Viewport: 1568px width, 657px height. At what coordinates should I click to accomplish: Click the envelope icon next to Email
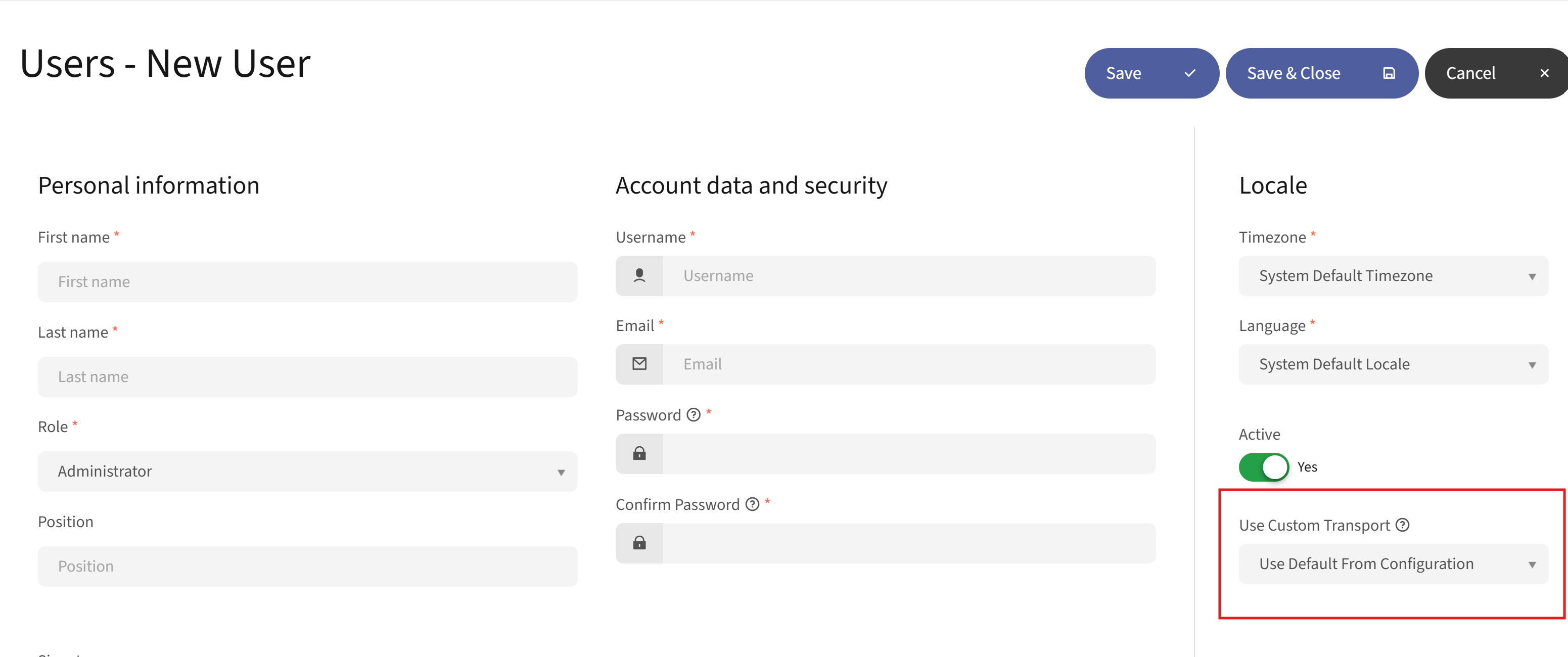tap(639, 364)
